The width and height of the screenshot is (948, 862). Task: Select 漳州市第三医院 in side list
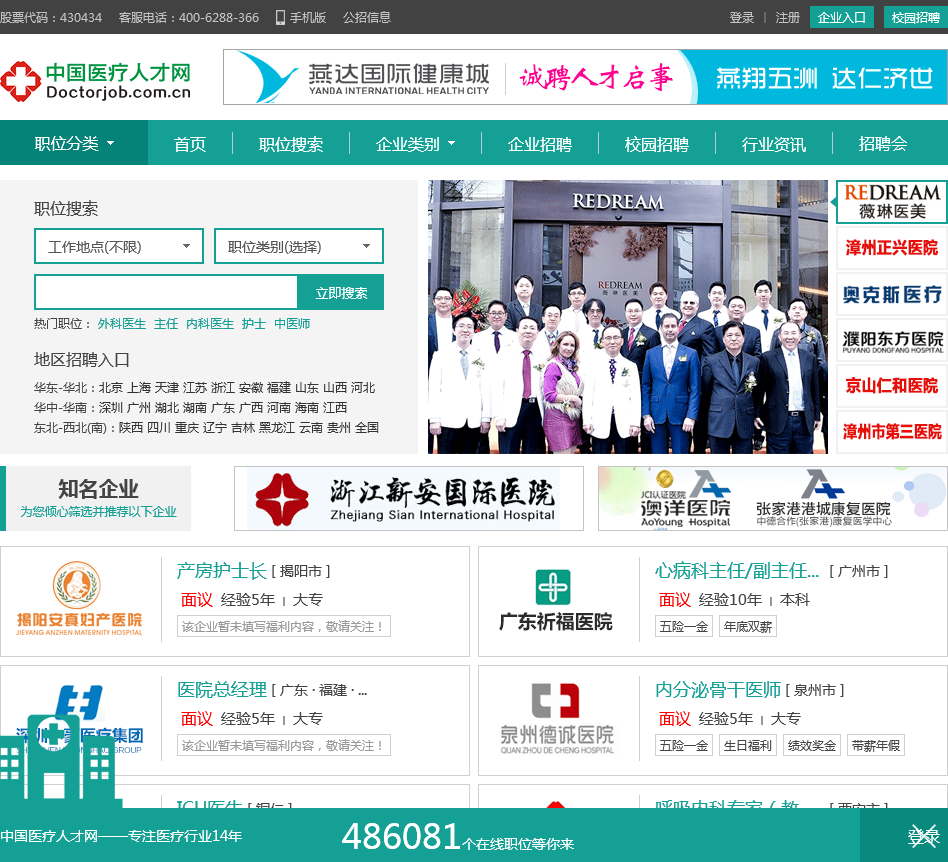point(892,432)
